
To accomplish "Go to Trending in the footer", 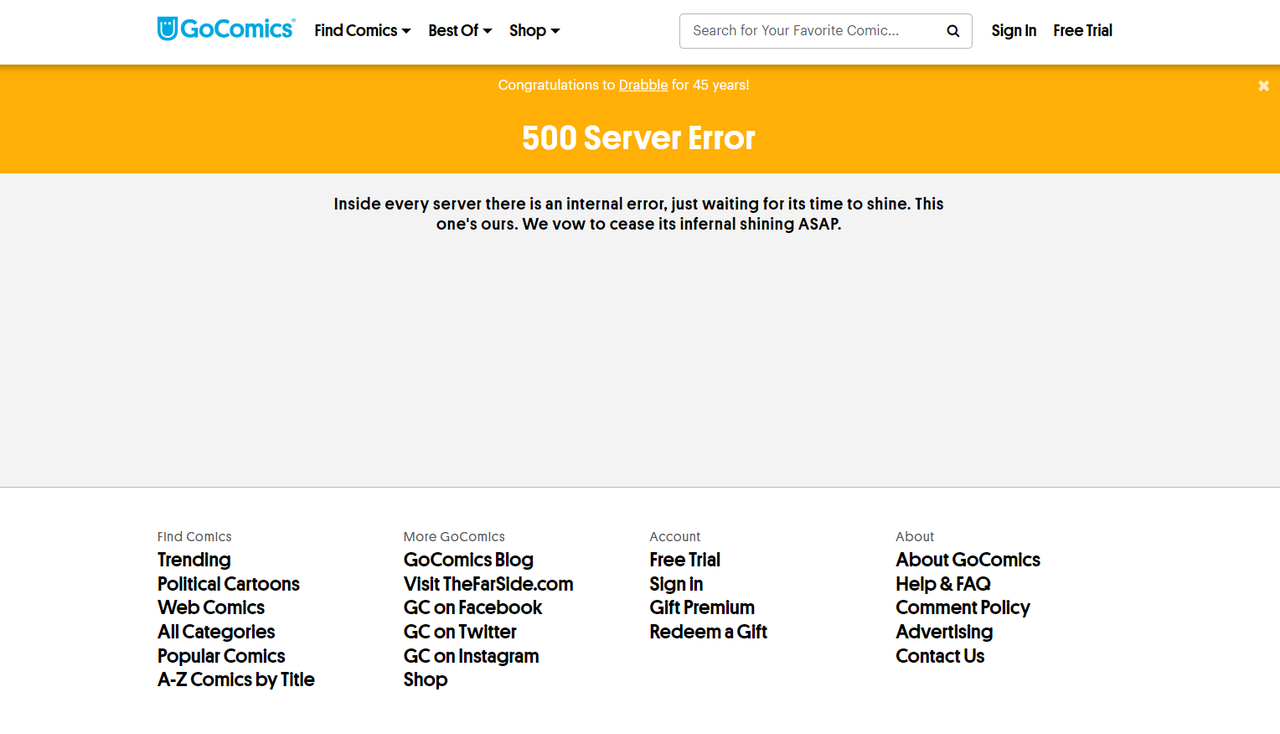I will 194,560.
